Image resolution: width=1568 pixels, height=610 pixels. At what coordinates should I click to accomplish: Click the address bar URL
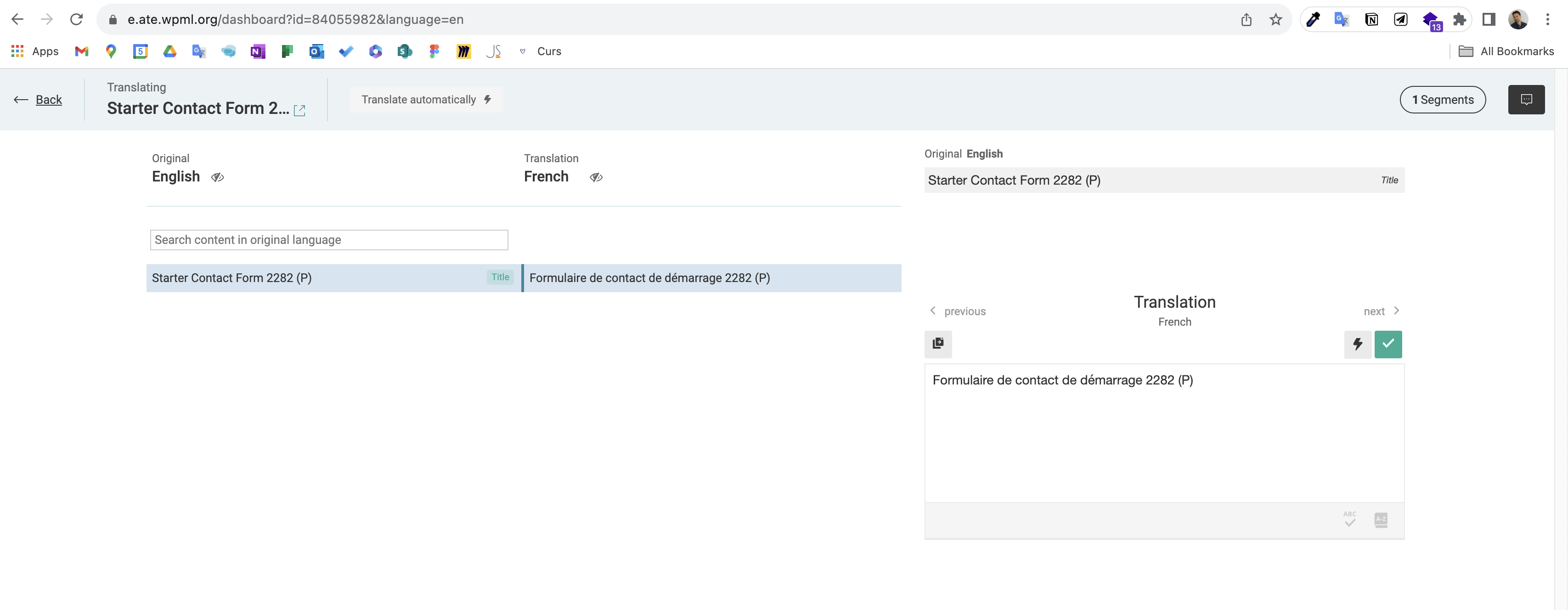click(x=296, y=19)
